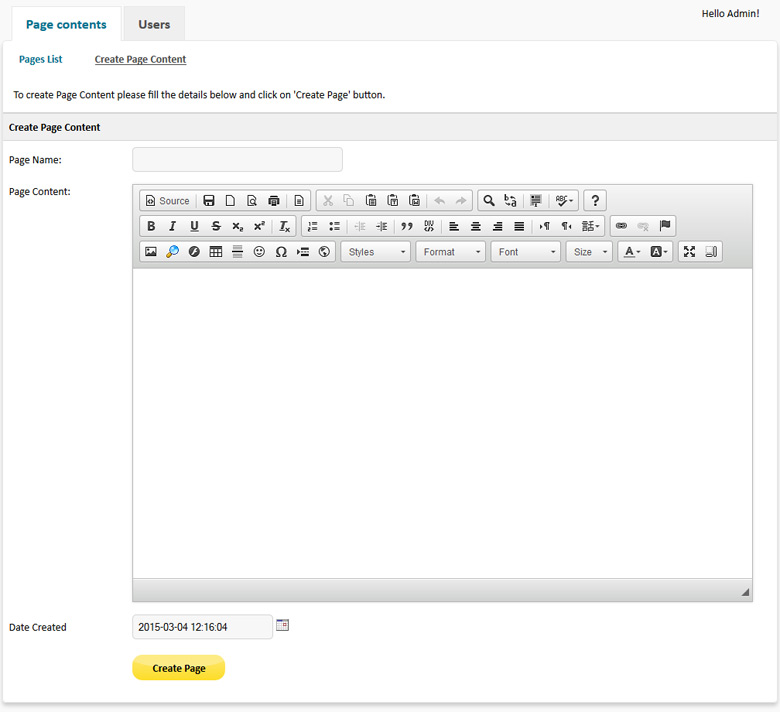The image size is (780, 712).
Task: Click the Copy icon
Action: (x=349, y=201)
